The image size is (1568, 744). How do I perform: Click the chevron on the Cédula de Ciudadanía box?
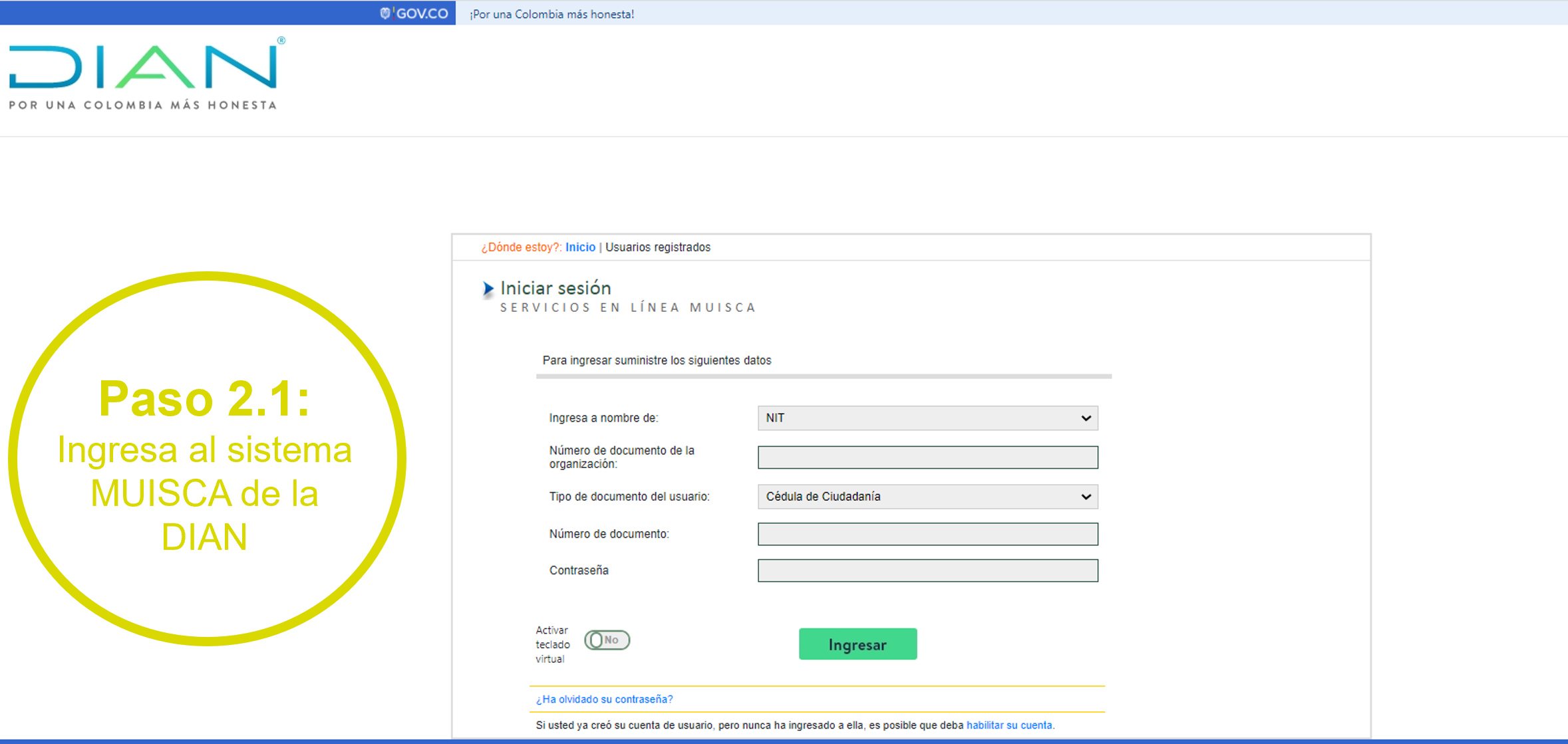click(1086, 497)
